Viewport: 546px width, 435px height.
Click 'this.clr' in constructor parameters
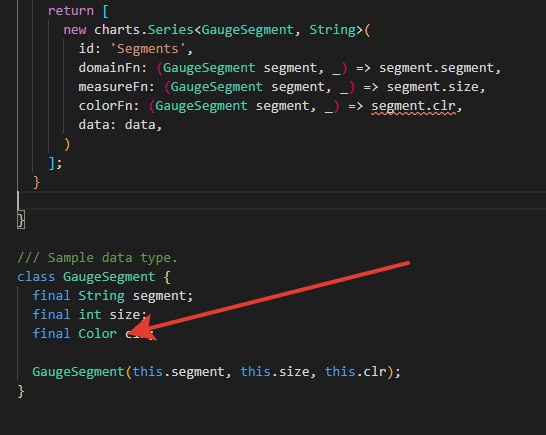(356, 372)
